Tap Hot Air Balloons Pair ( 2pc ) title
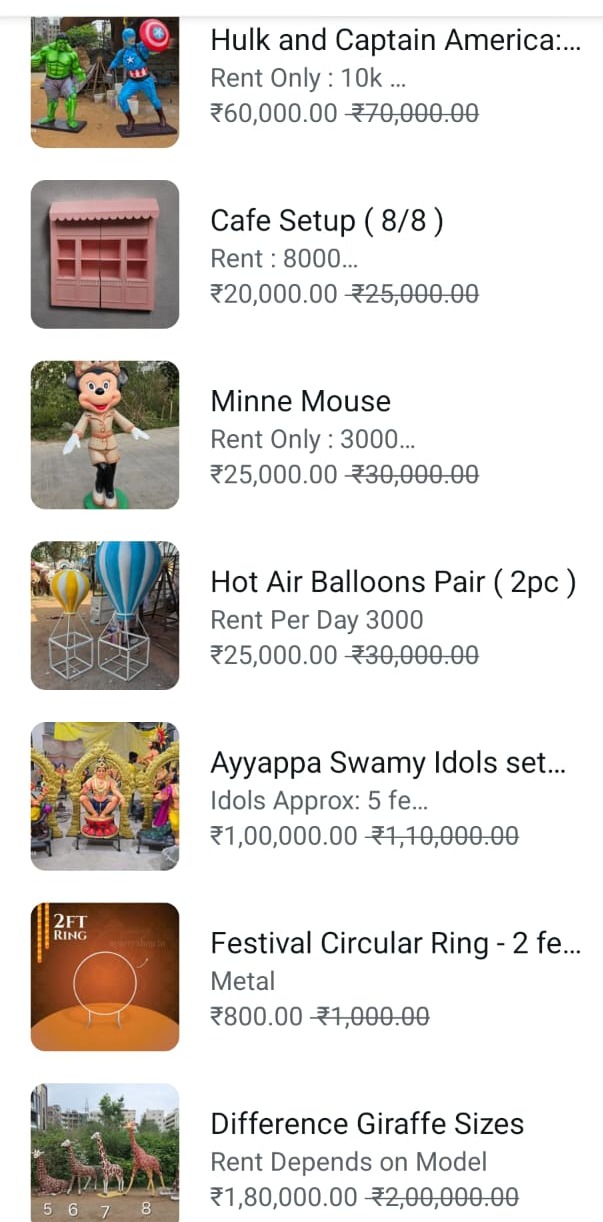Image resolution: width=603 pixels, height=1222 pixels. tap(393, 582)
